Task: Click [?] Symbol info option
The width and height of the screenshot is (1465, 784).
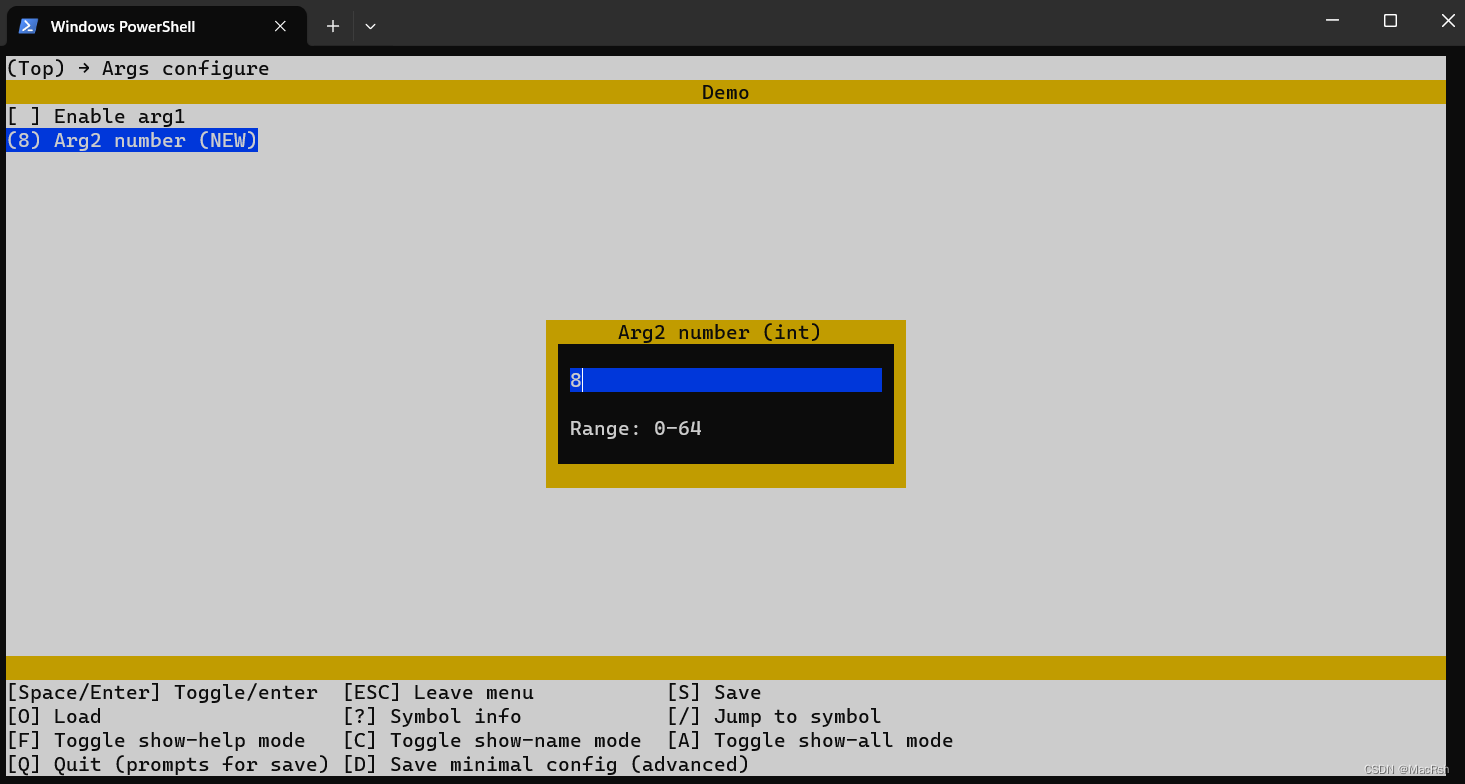Action: coord(436,716)
